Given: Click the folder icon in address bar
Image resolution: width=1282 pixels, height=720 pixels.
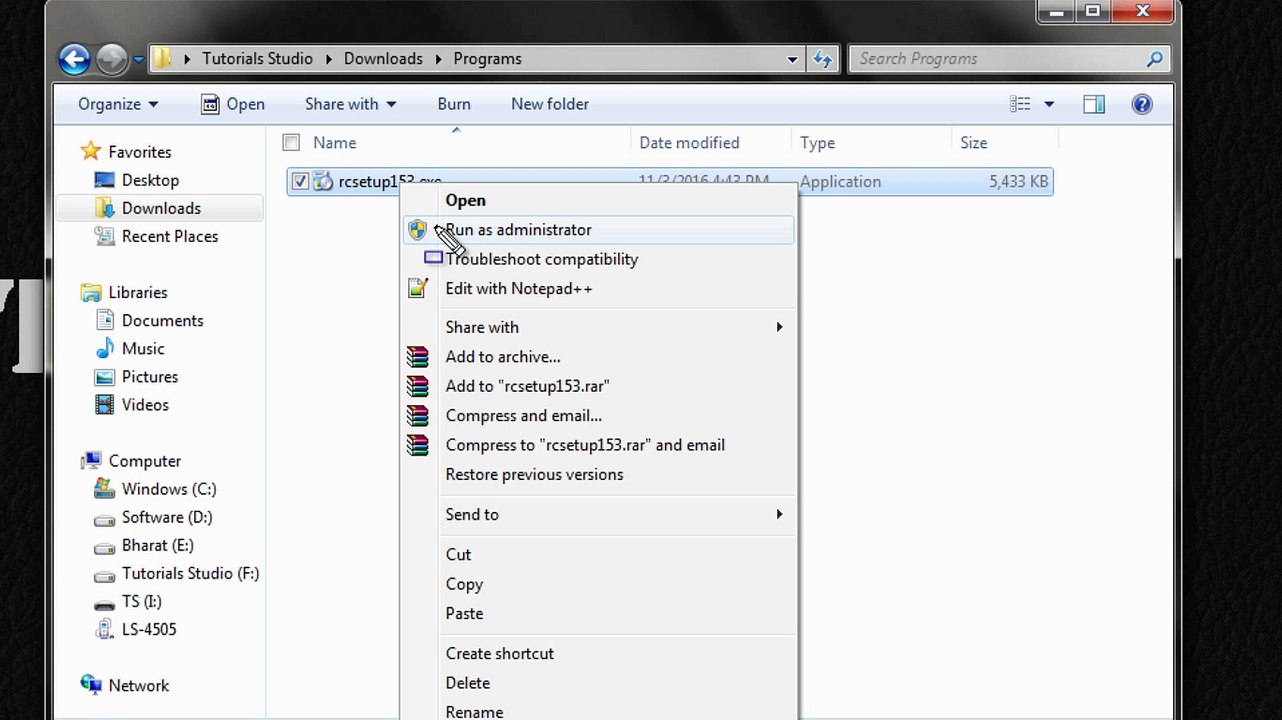Looking at the screenshot, I should (x=163, y=59).
